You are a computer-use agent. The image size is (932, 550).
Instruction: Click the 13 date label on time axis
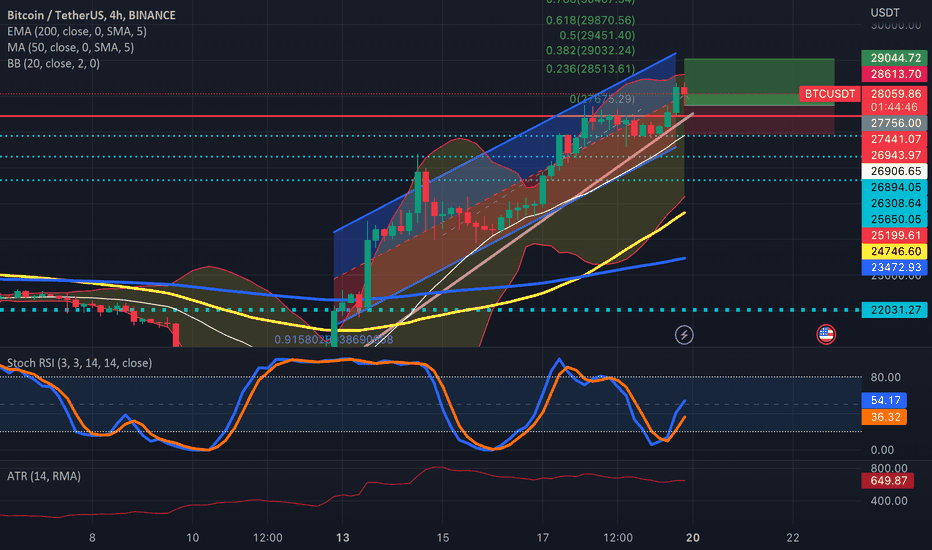[x=342, y=538]
